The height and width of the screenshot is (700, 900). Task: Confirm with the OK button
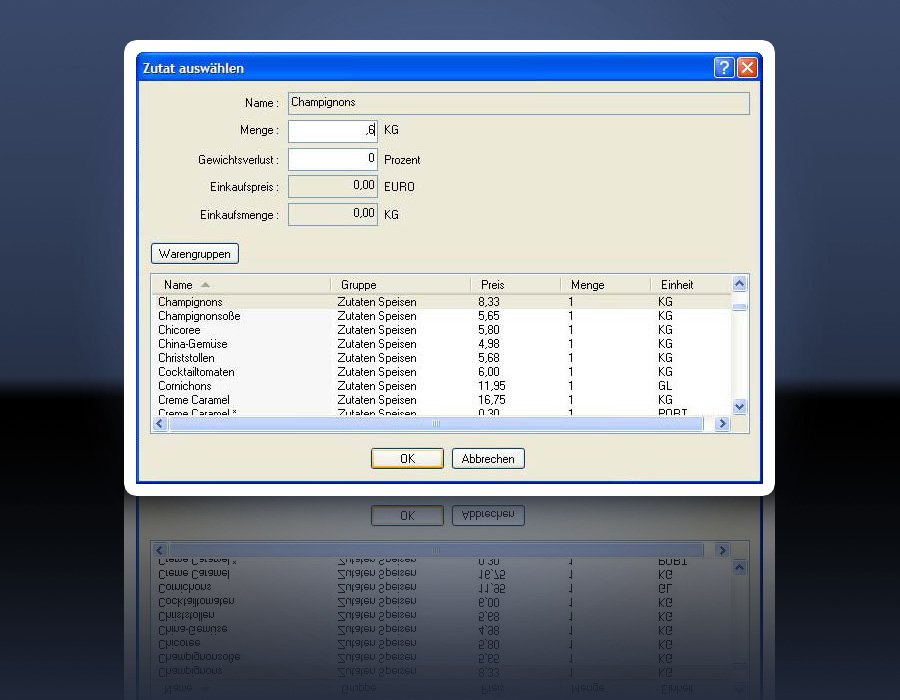pos(407,458)
